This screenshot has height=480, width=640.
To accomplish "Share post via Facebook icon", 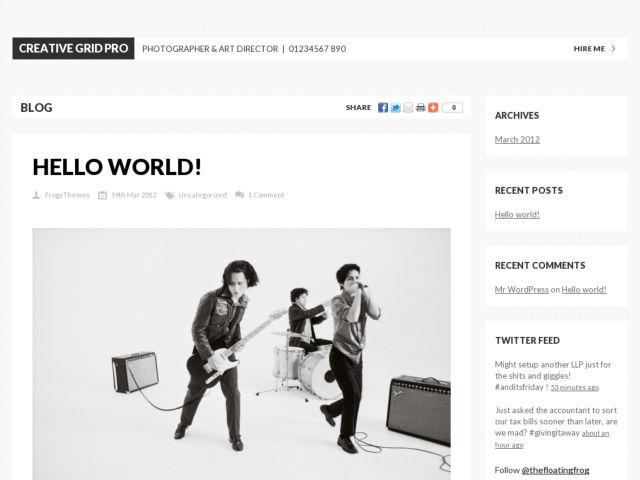I will 382,107.
